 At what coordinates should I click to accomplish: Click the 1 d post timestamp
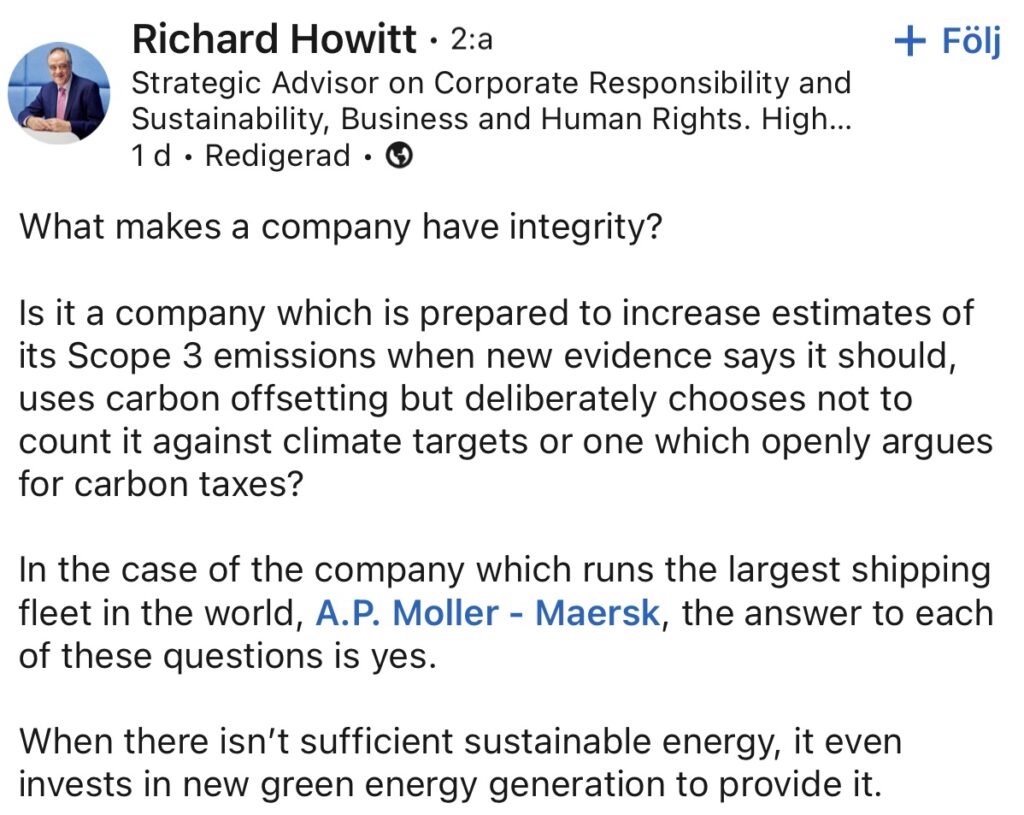(150, 156)
